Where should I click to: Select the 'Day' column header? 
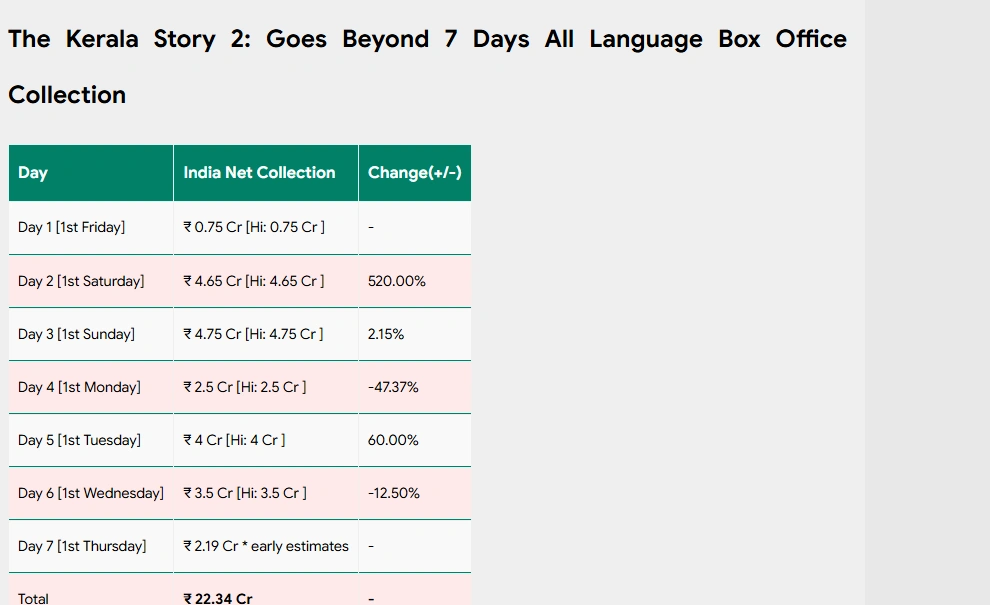(x=32, y=172)
